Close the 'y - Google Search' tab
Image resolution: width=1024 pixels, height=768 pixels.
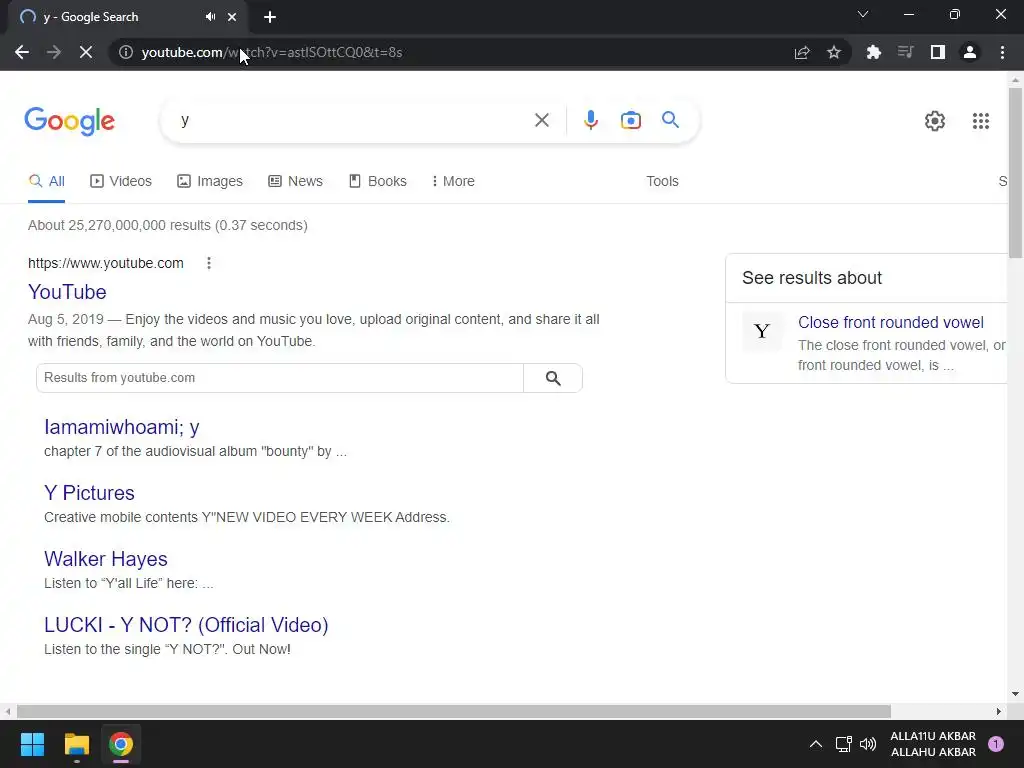(x=232, y=17)
